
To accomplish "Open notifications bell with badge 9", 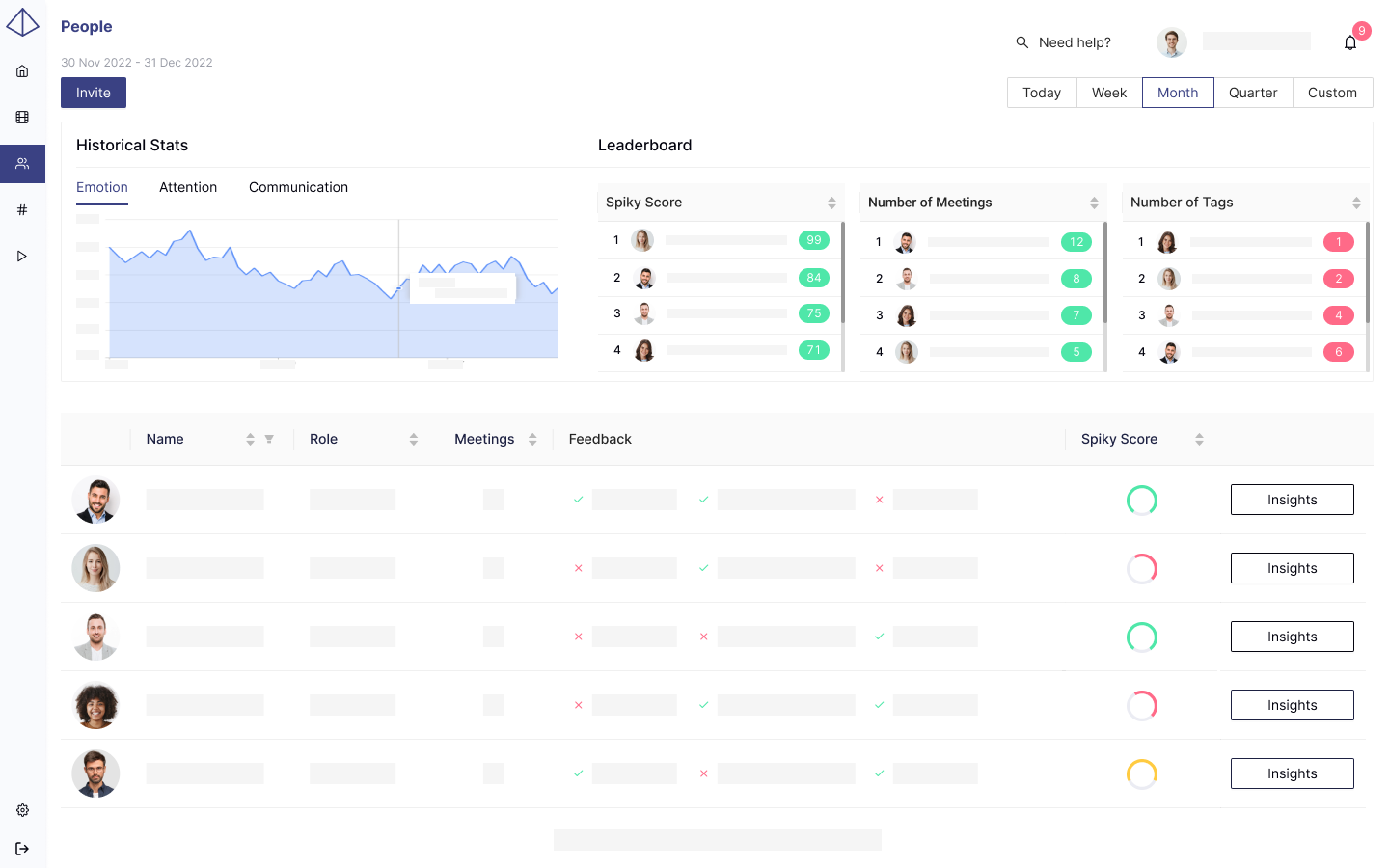I will click(1350, 42).
